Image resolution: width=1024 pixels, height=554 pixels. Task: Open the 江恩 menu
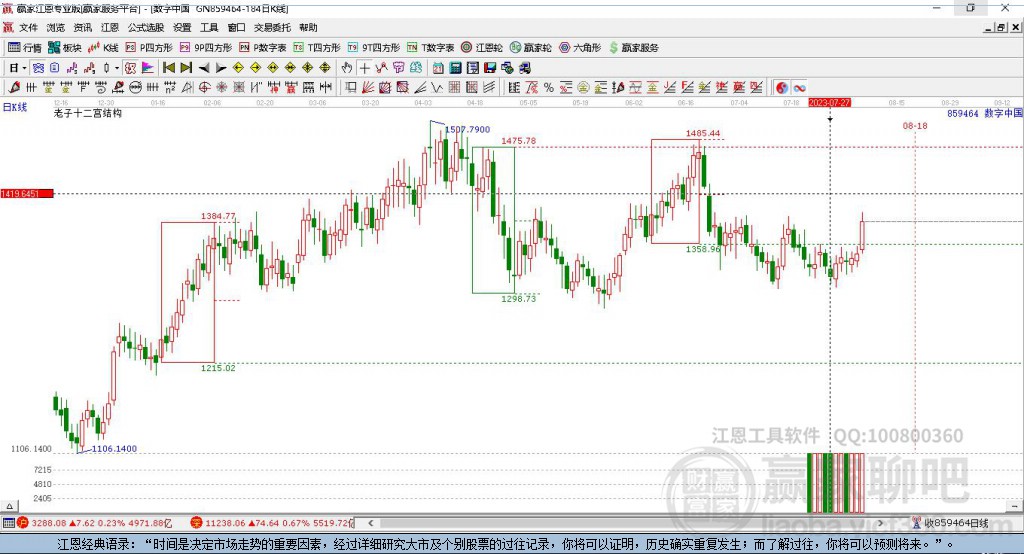[x=110, y=27]
